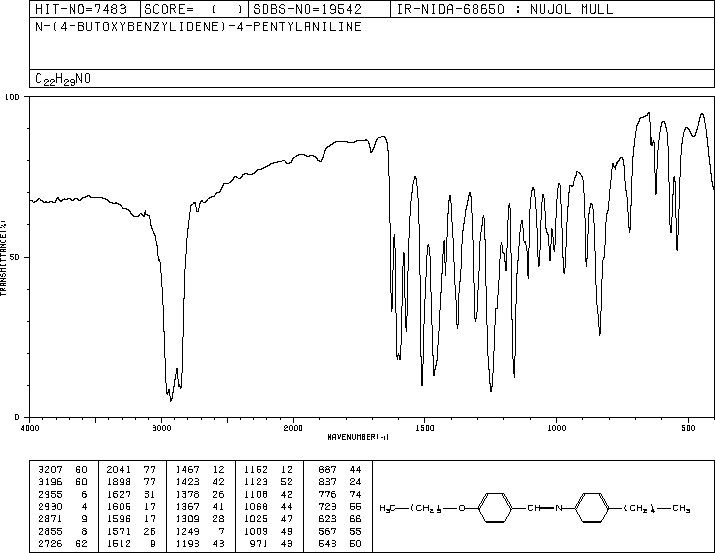Select compound name N-(4-BUTOXYBENZYLIDENE)-4-PENTYLANILINE

(198, 26)
